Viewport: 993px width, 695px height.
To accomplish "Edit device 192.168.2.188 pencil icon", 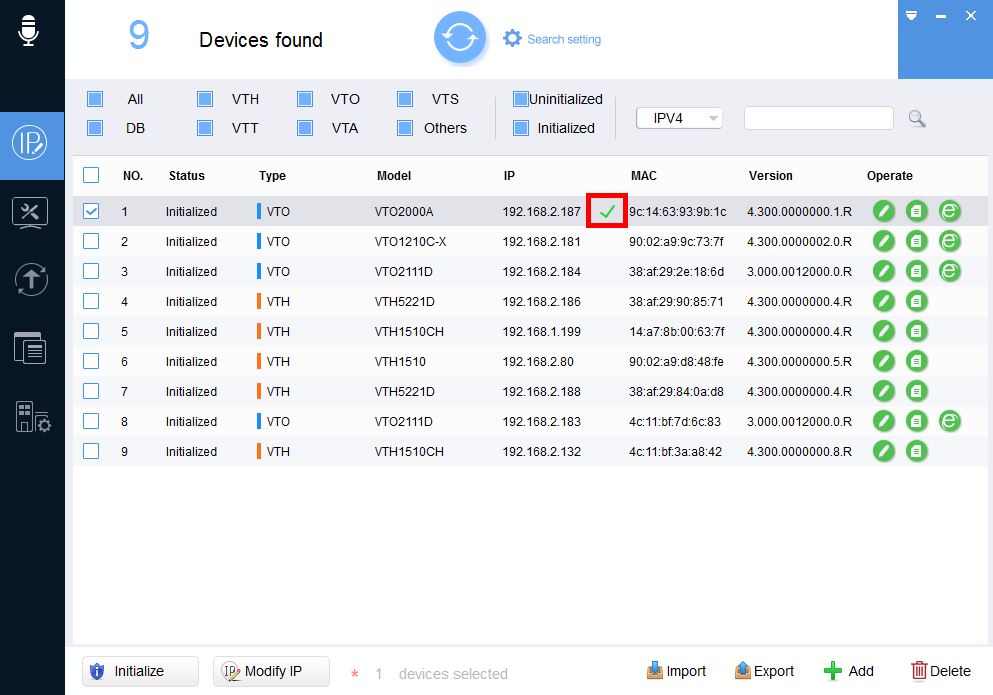I will (884, 391).
